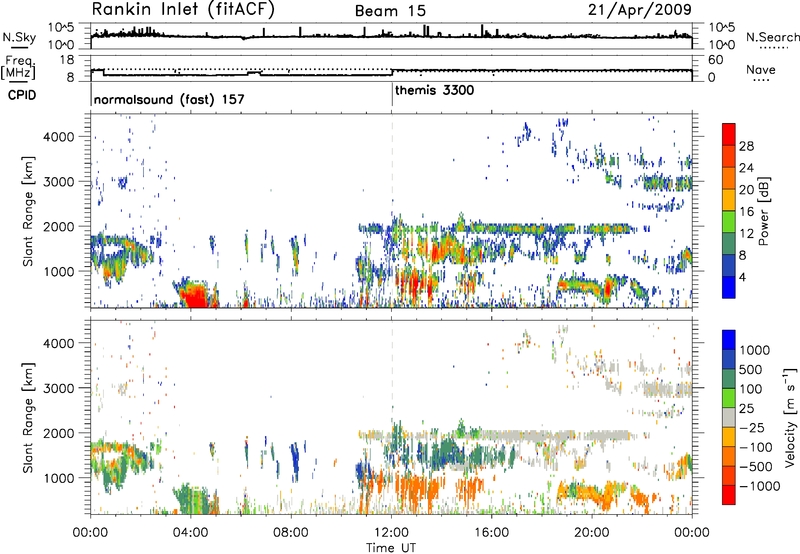Click the 'Velocity [m s-1]' colorbar label
This screenshot has height=554, width=800.
click(x=790, y=417)
